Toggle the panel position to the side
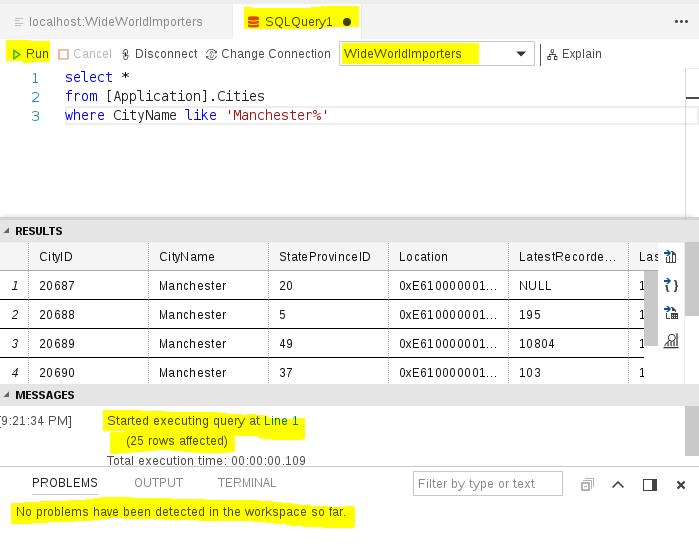 tap(650, 485)
